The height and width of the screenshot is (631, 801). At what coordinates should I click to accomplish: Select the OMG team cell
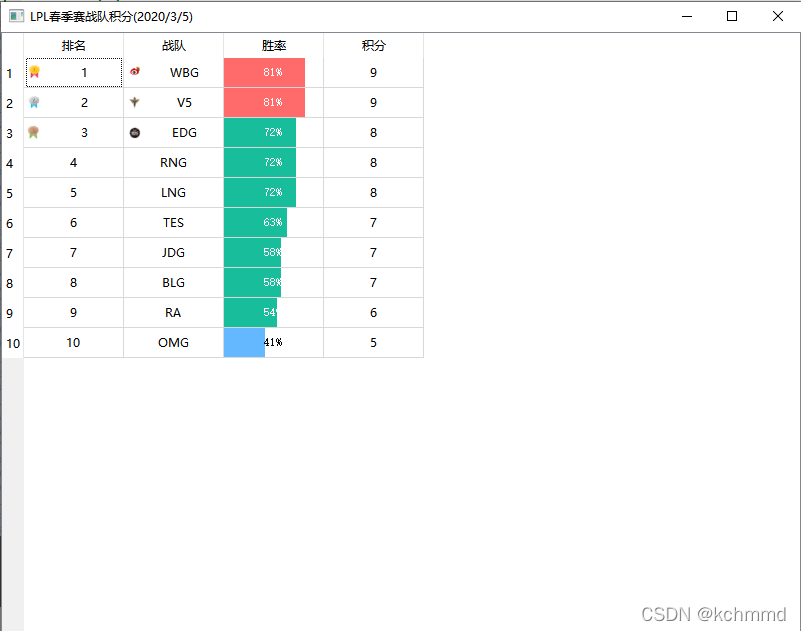[x=174, y=342]
